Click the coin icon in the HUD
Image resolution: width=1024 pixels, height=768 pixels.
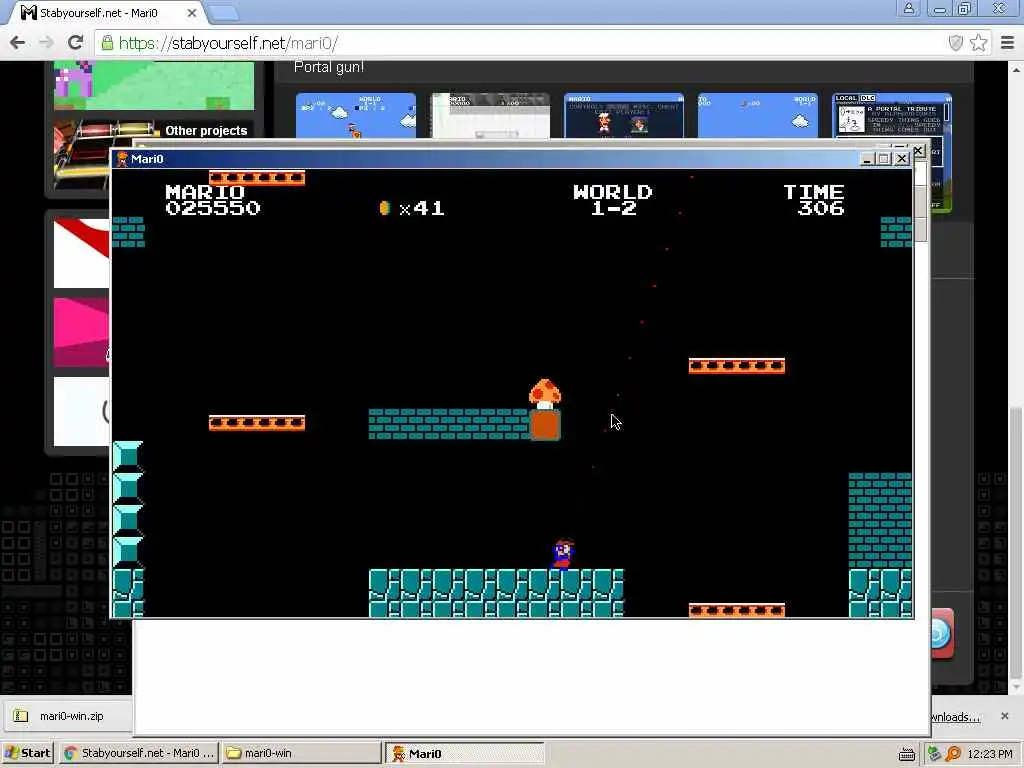coord(385,208)
